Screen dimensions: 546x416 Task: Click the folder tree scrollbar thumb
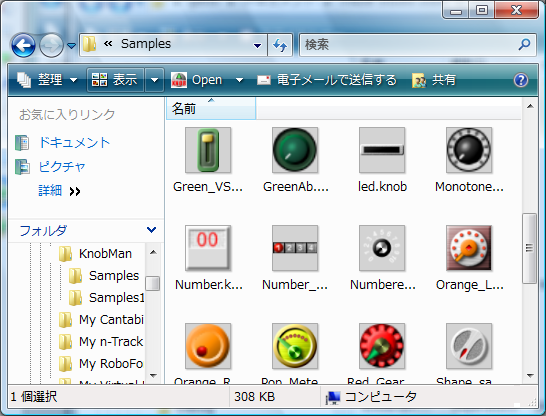pos(153,283)
